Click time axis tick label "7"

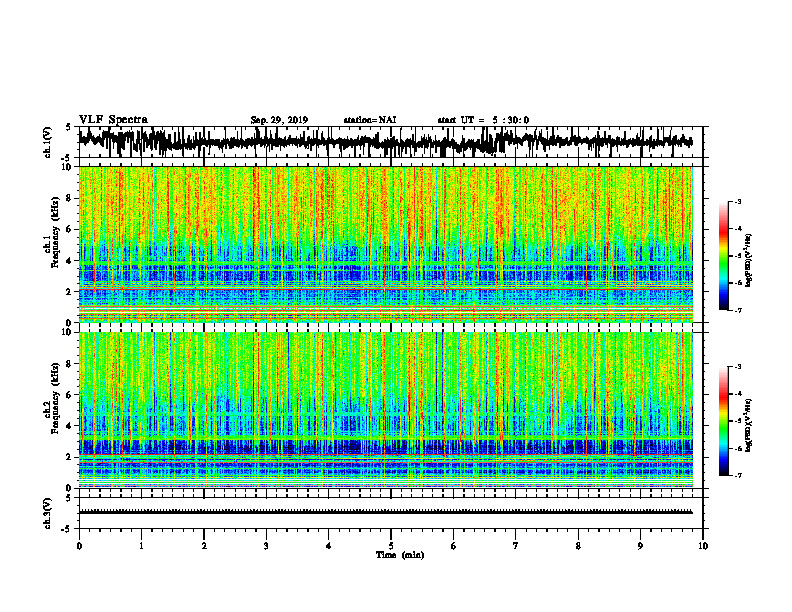coord(516,546)
